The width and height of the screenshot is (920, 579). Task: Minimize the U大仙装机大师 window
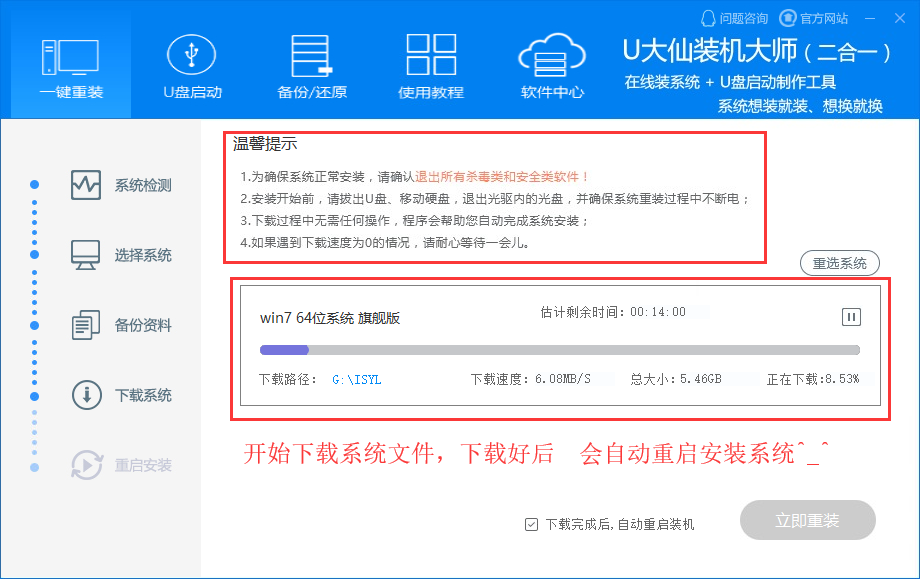[870, 19]
